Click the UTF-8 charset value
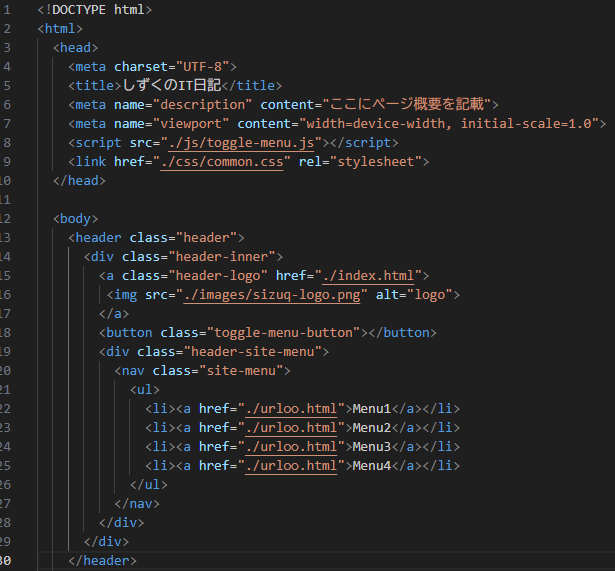 tap(203, 67)
